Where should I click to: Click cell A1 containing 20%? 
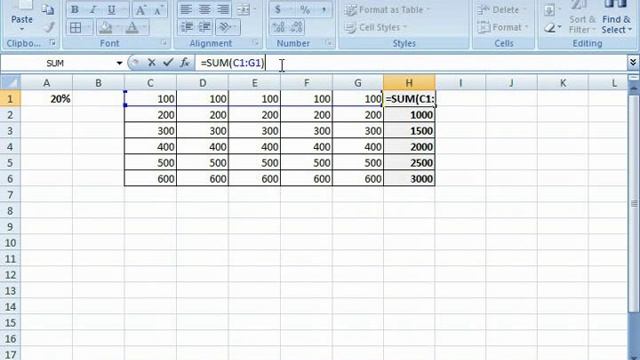(47, 99)
